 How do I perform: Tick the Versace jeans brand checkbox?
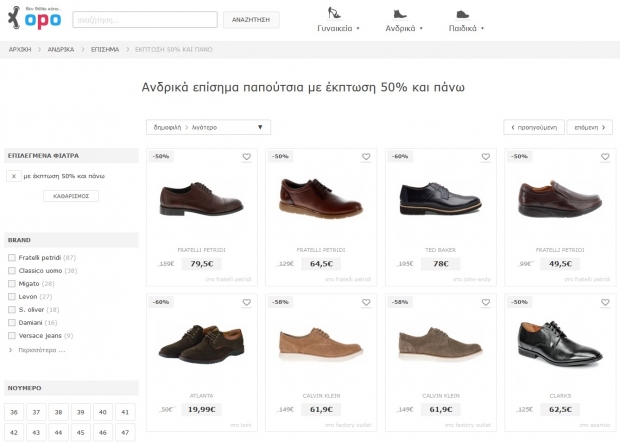point(12,336)
